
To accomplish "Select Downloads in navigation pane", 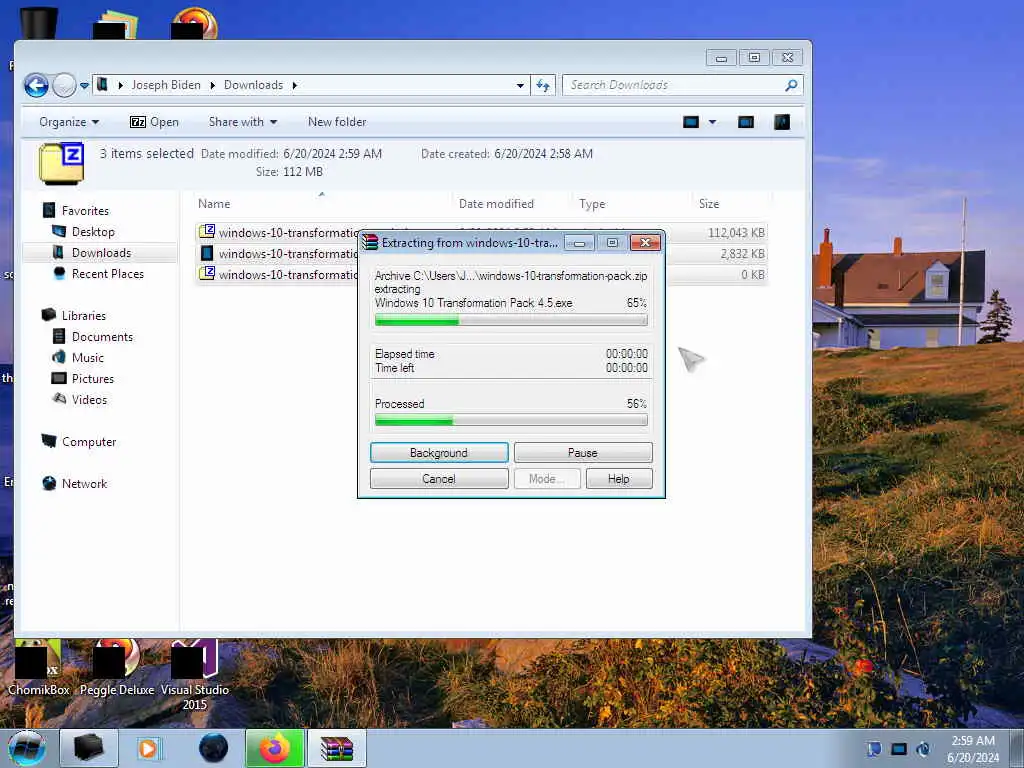I will click(101, 253).
